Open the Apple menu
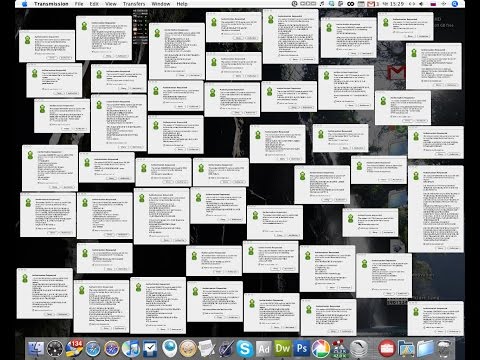 (x=24, y=4)
